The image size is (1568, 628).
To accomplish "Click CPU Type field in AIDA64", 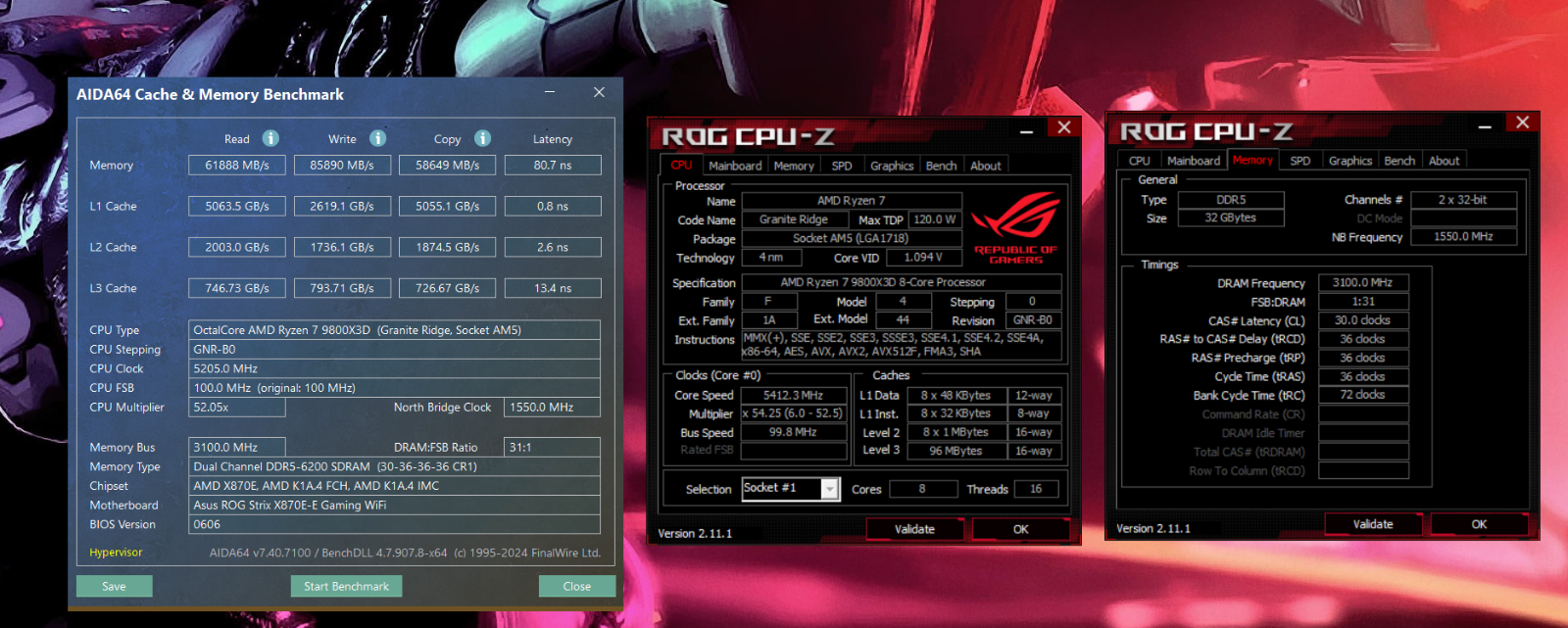I will click(x=394, y=330).
